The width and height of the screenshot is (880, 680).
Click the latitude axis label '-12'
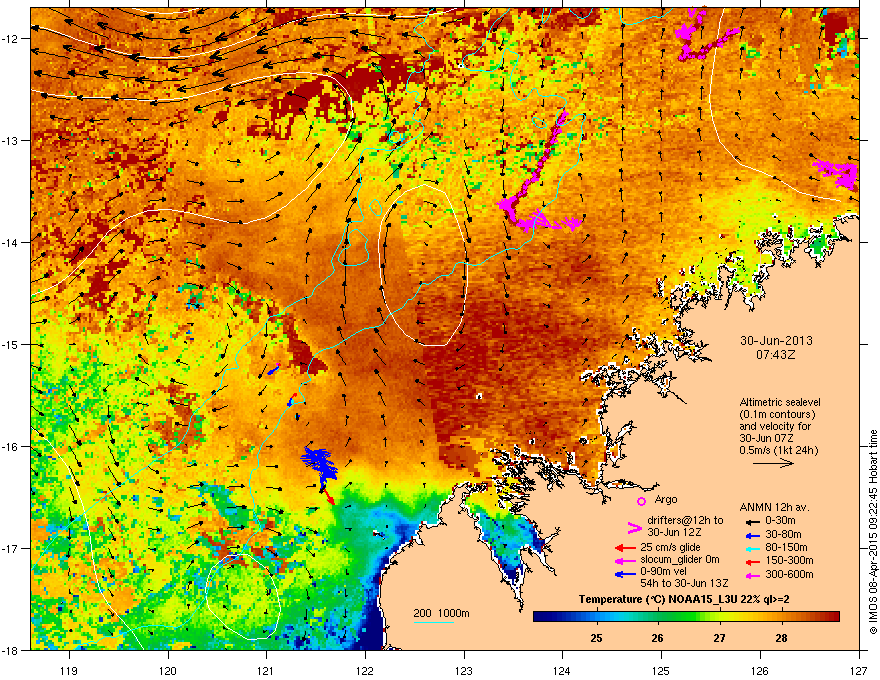tap(11, 39)
